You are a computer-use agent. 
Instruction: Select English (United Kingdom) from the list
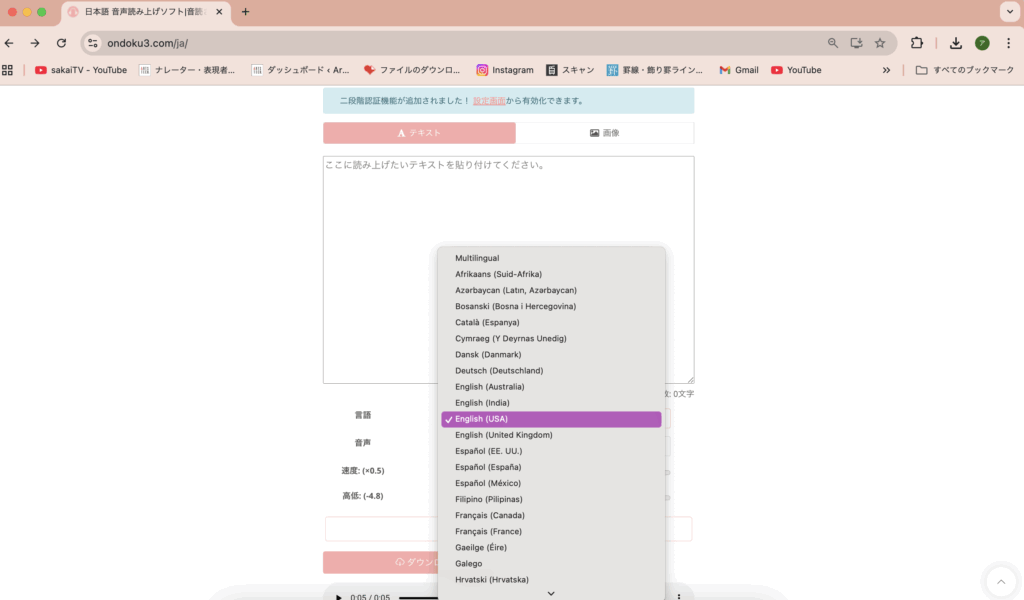point(503,435)
